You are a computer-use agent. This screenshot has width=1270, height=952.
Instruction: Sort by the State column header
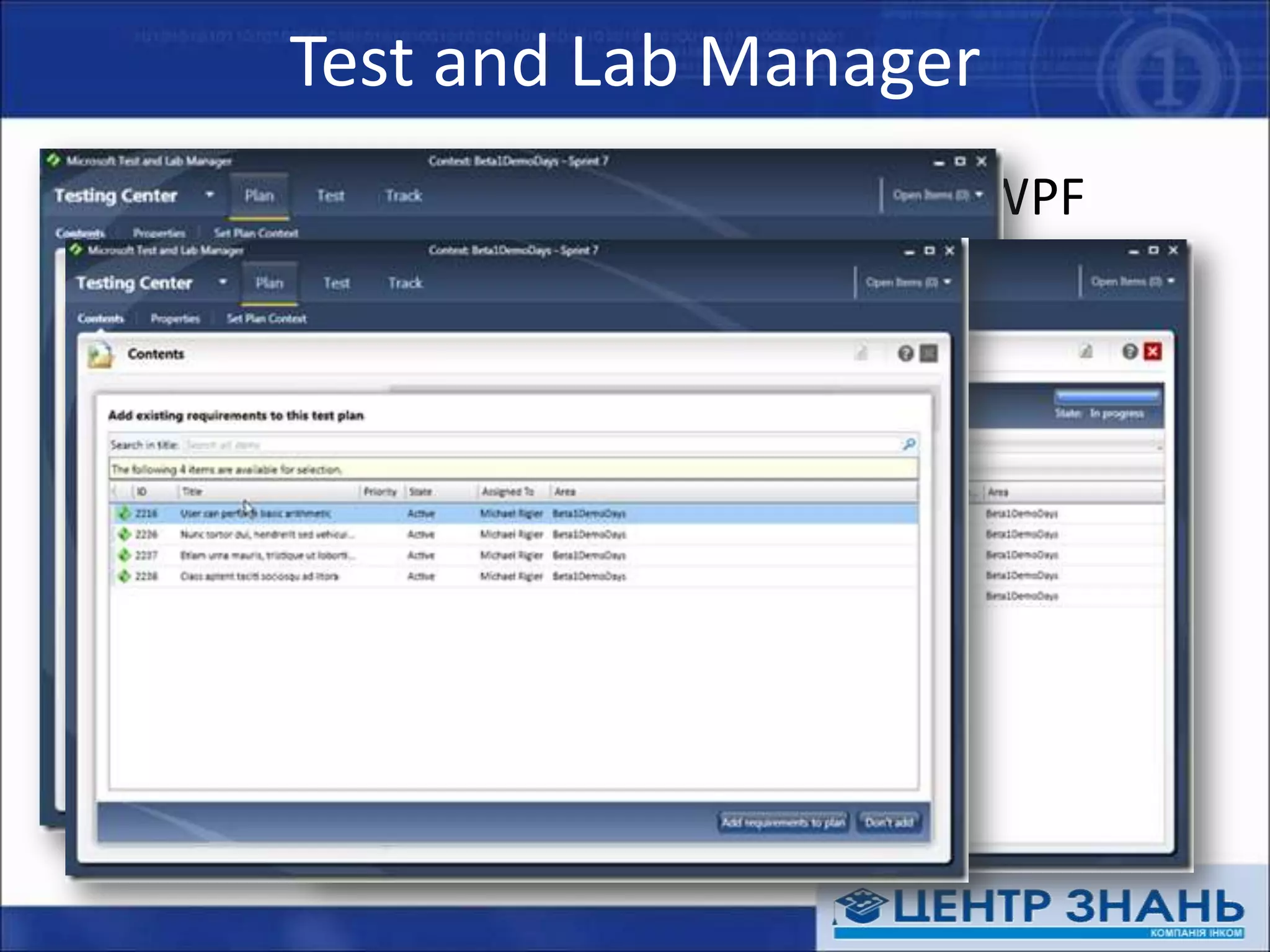pos(441,491)
